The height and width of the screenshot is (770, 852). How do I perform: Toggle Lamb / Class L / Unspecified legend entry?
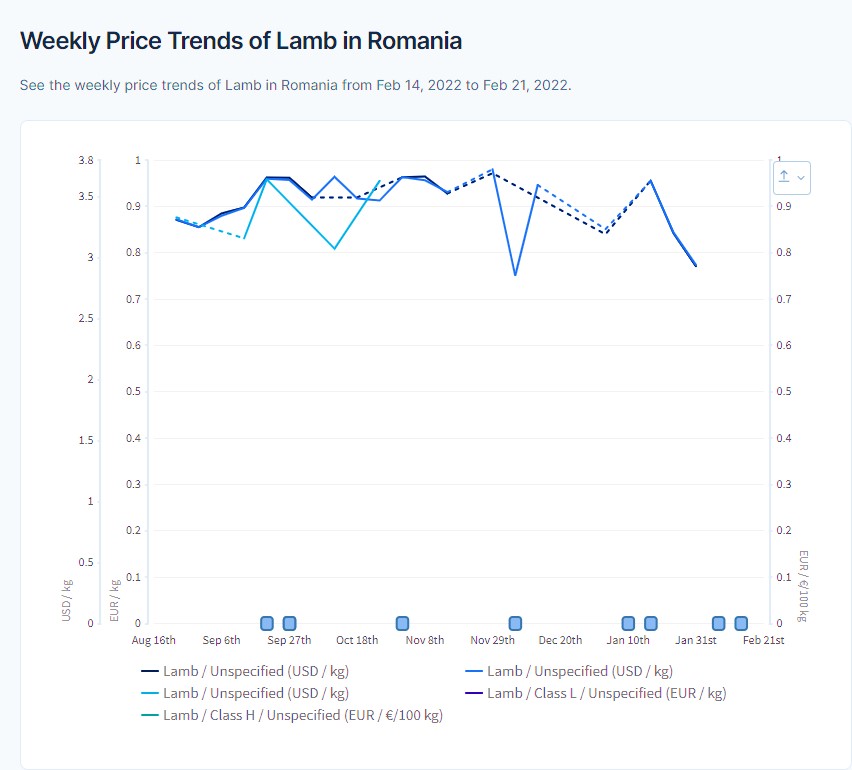point(605,693)
